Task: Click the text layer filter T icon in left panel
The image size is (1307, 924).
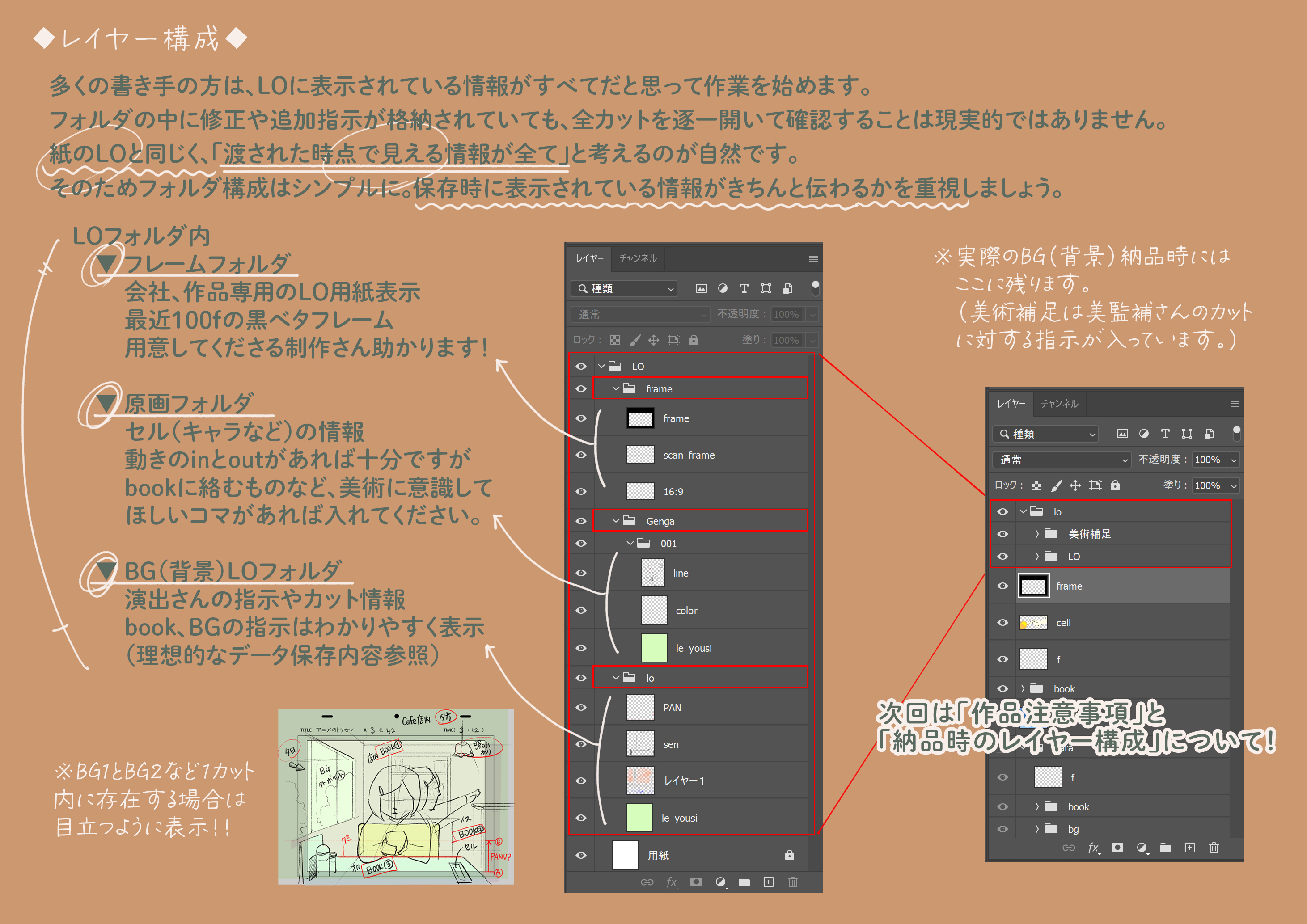Action: [x=744, y=288]
